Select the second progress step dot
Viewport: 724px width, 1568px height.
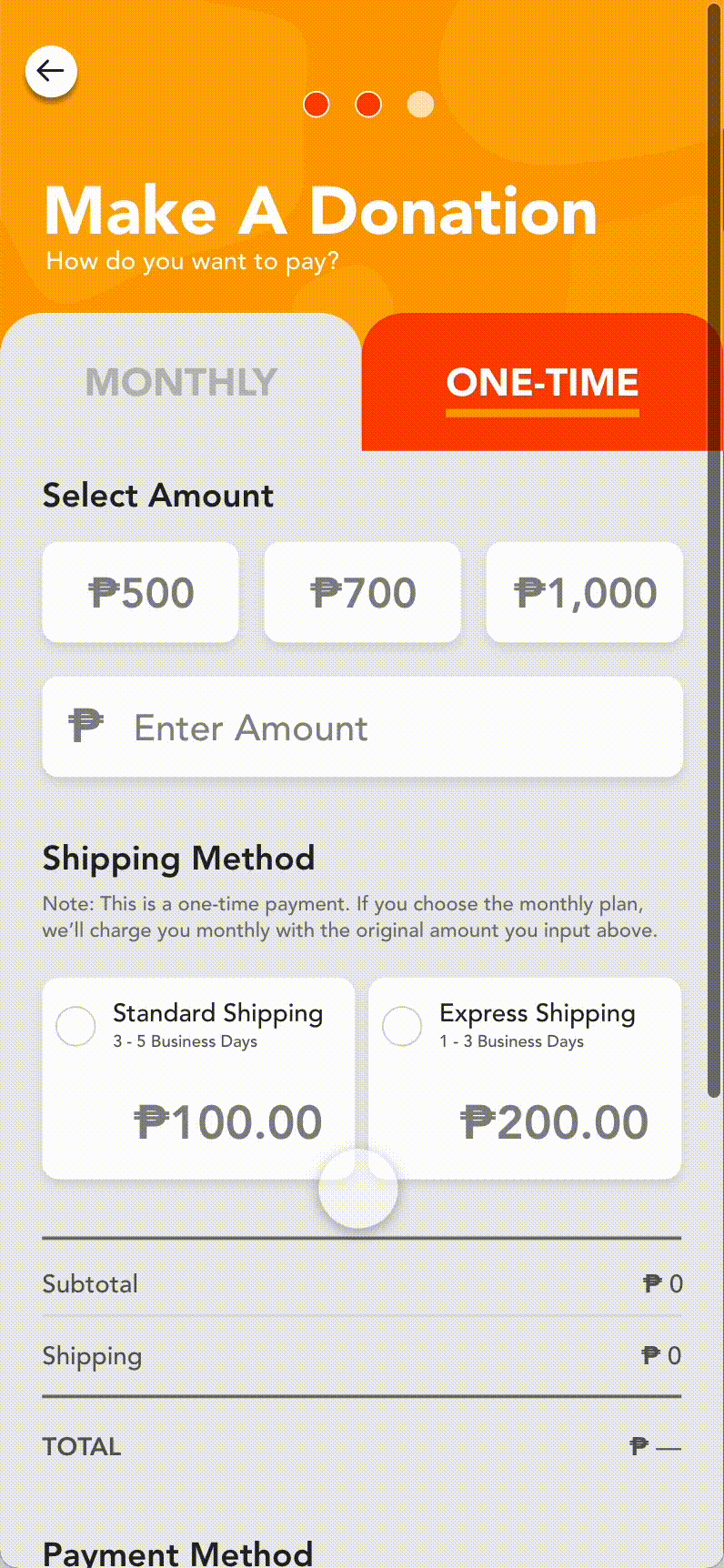click(368, 105)
